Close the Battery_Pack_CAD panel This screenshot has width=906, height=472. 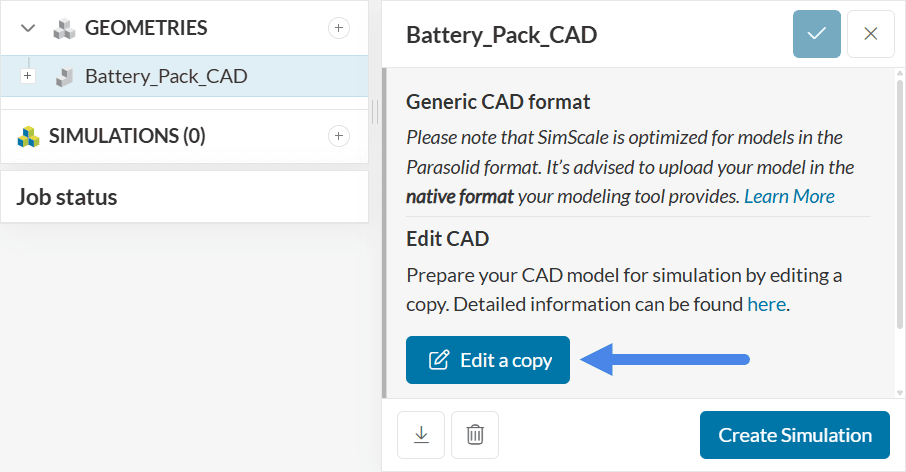[x=870, y=34]
